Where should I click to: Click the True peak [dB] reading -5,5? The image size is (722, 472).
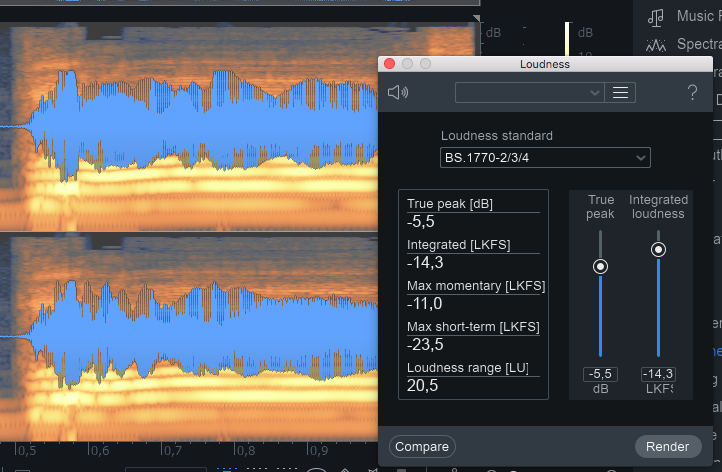pos(421,221)
